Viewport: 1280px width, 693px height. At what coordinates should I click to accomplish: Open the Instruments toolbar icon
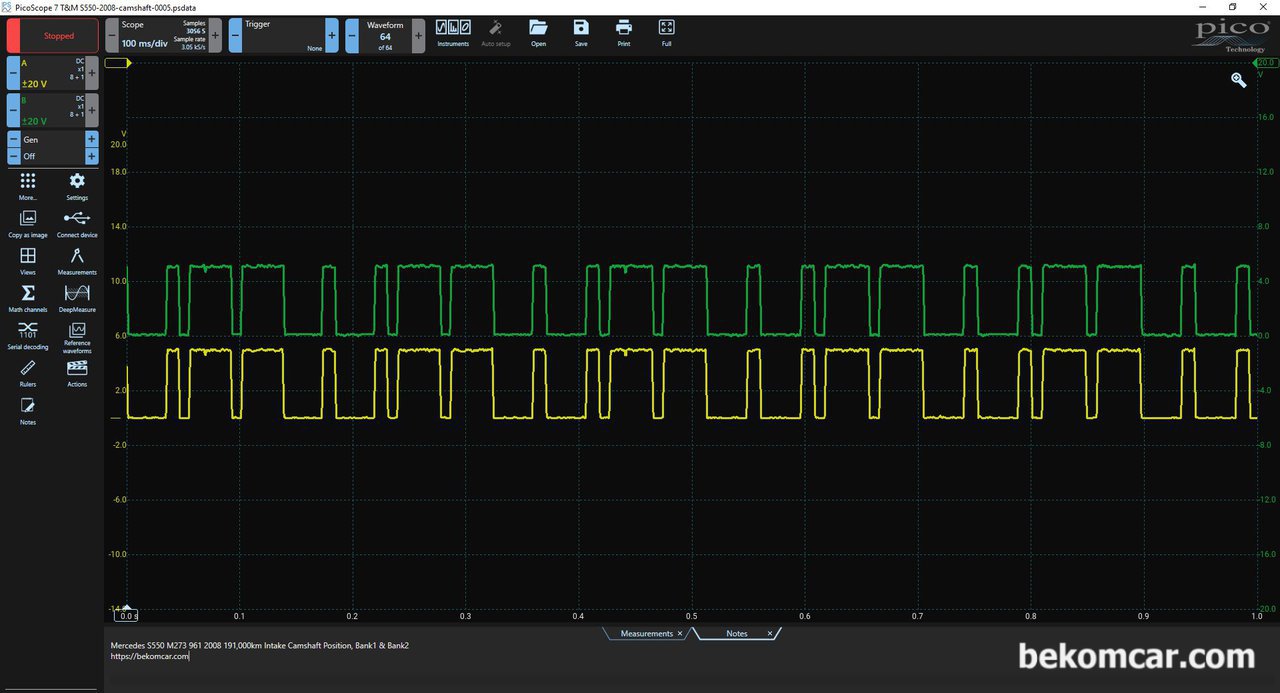(453, 33)
